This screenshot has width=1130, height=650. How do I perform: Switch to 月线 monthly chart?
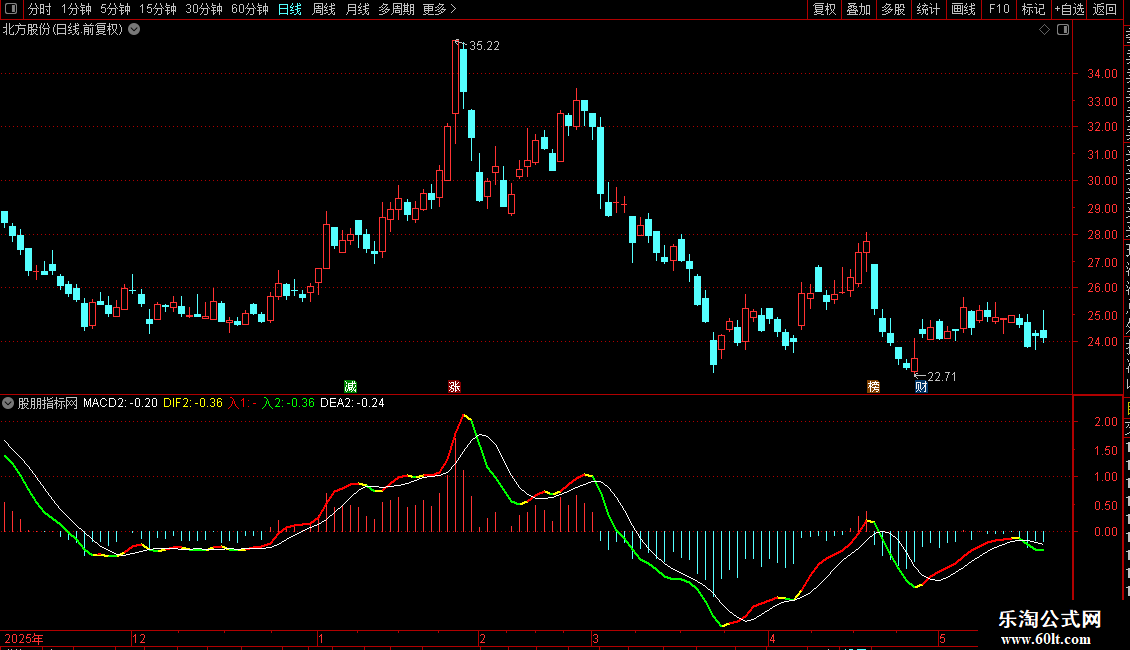click(x=357, y=9)
